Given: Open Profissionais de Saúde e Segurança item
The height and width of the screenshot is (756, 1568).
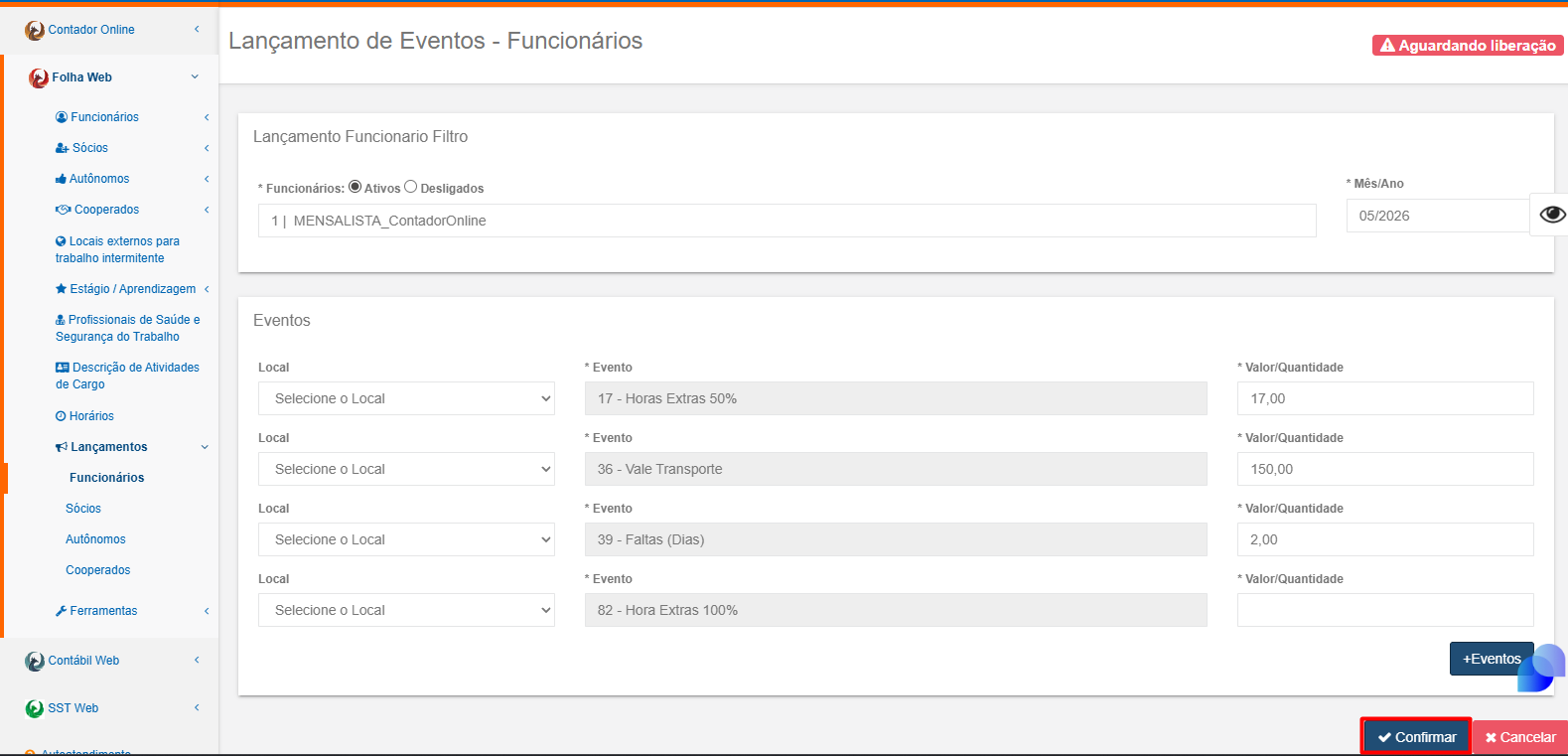Looking at the screenshot, I should 128,328.
